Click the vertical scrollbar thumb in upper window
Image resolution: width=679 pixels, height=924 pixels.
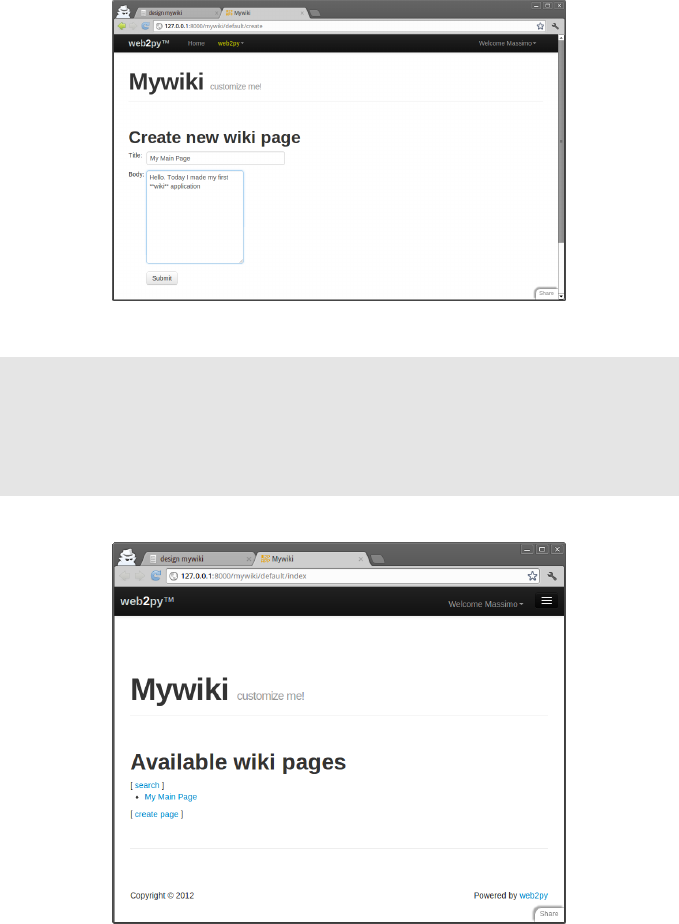(561, 141)
